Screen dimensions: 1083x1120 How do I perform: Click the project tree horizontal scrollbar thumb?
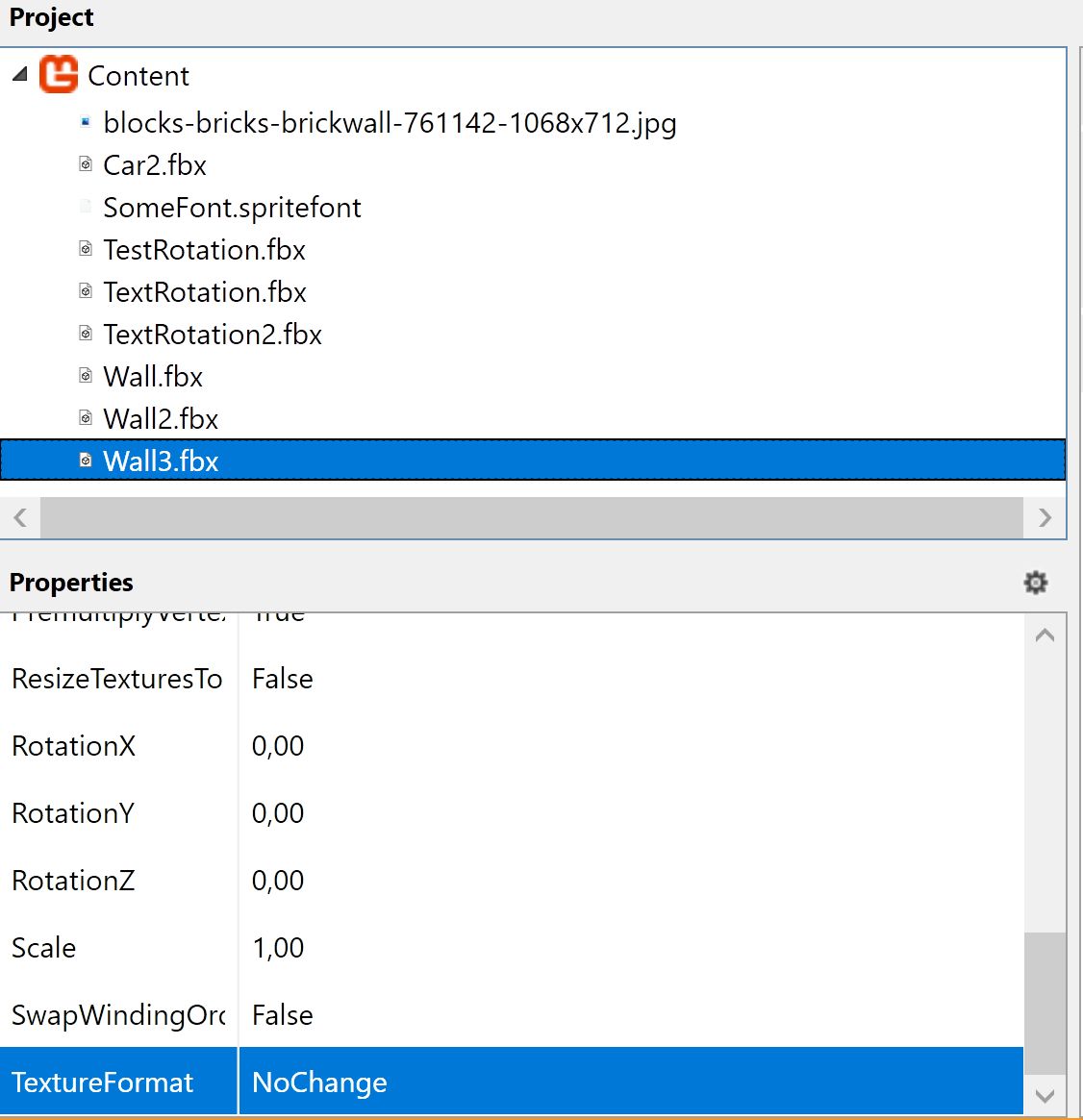click(x=532, y=517)
